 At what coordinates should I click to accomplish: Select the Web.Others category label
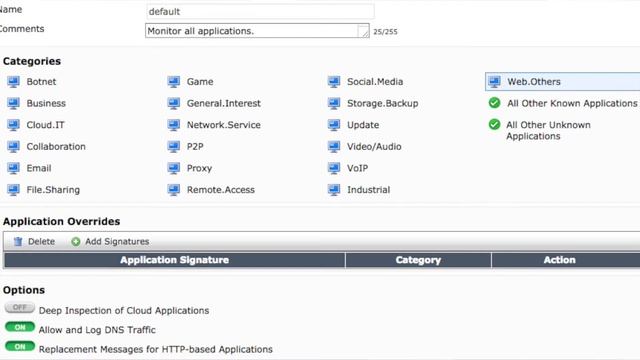534,82
